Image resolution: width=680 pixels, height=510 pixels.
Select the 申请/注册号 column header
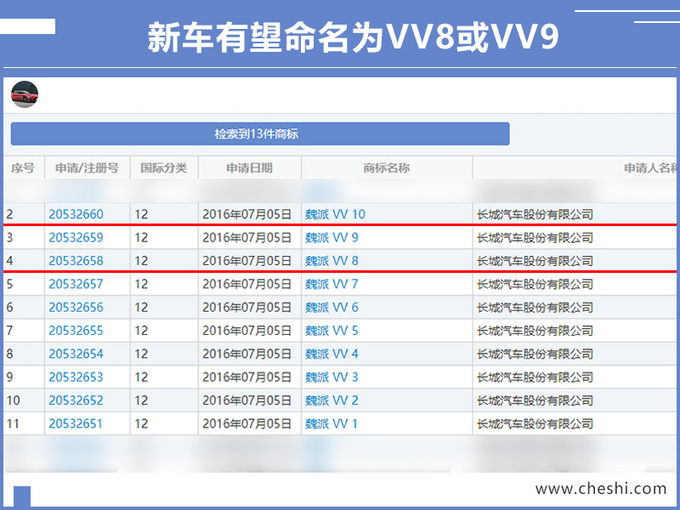point(87,168)
